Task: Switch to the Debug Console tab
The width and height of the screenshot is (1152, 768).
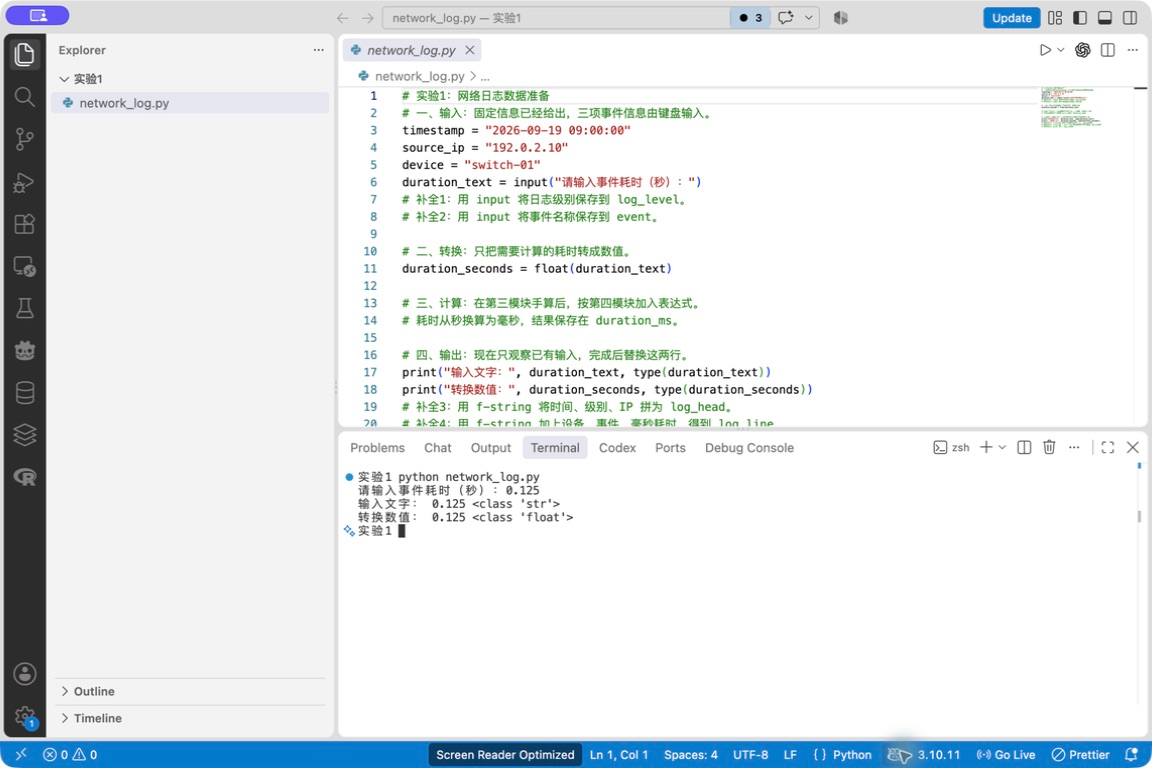Action: [749, 448]
